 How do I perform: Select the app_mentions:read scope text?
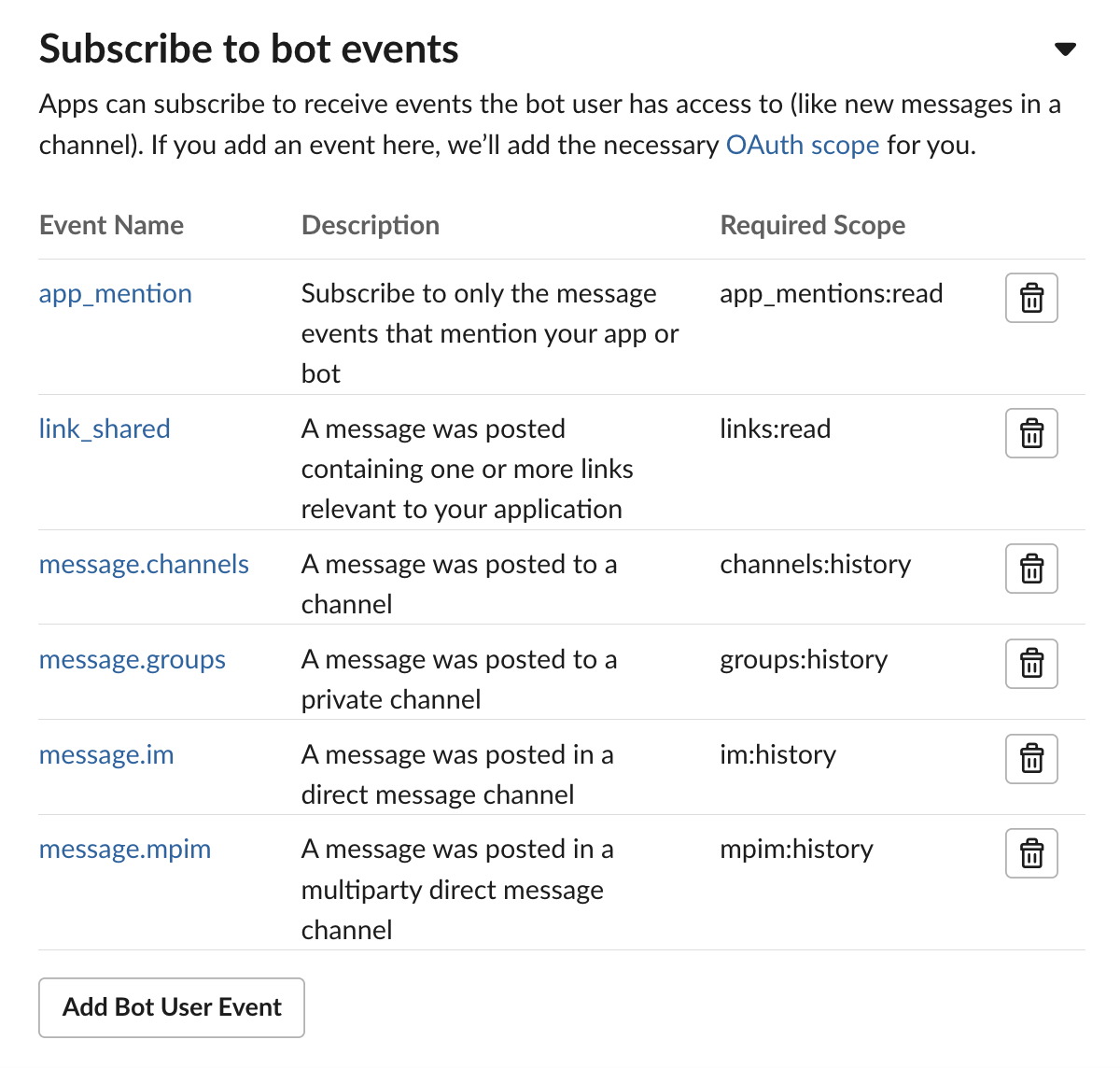[832, 294]
